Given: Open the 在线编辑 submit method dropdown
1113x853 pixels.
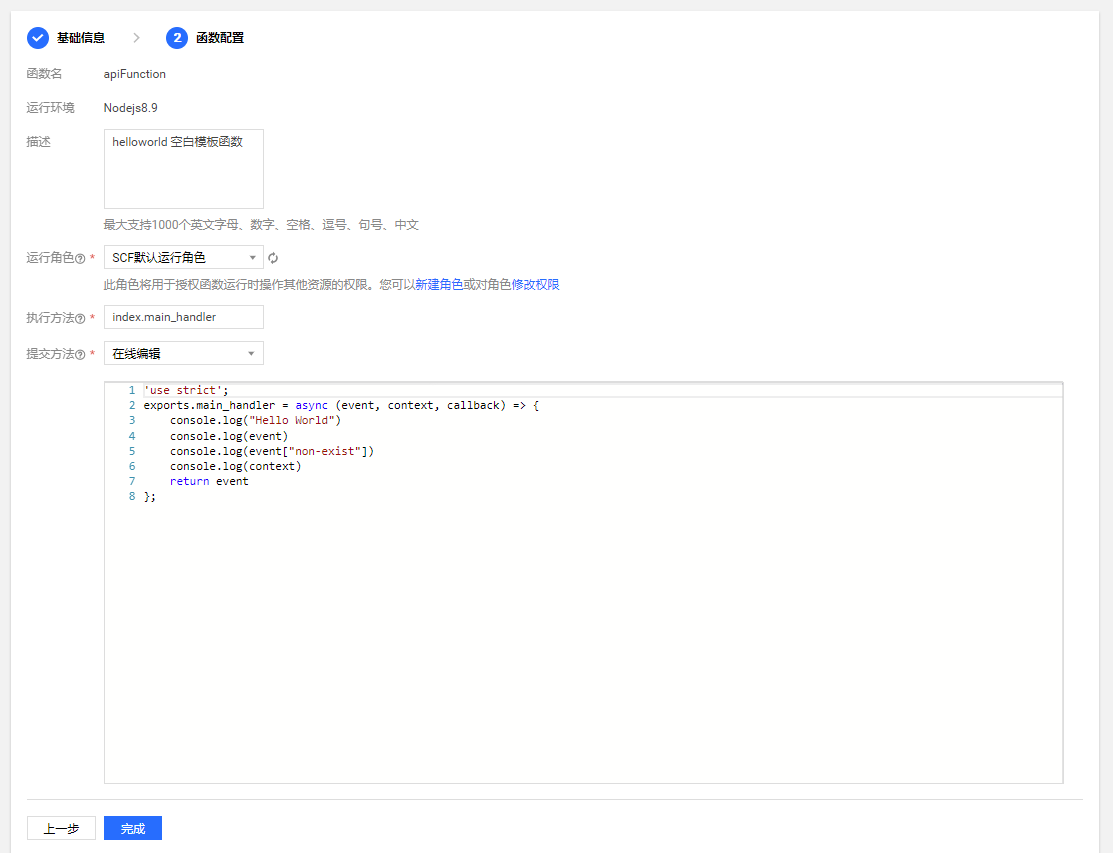Looking at the screenshot, I should (184, 353).
